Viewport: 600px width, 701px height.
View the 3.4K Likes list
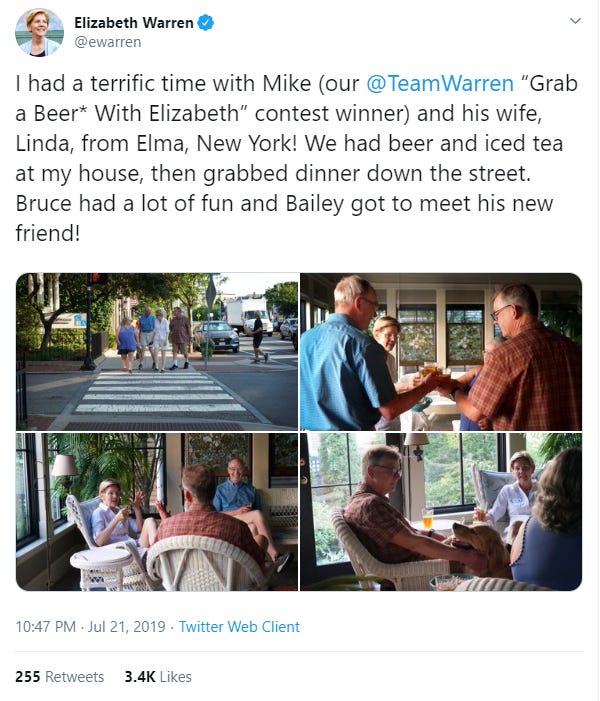158,677
